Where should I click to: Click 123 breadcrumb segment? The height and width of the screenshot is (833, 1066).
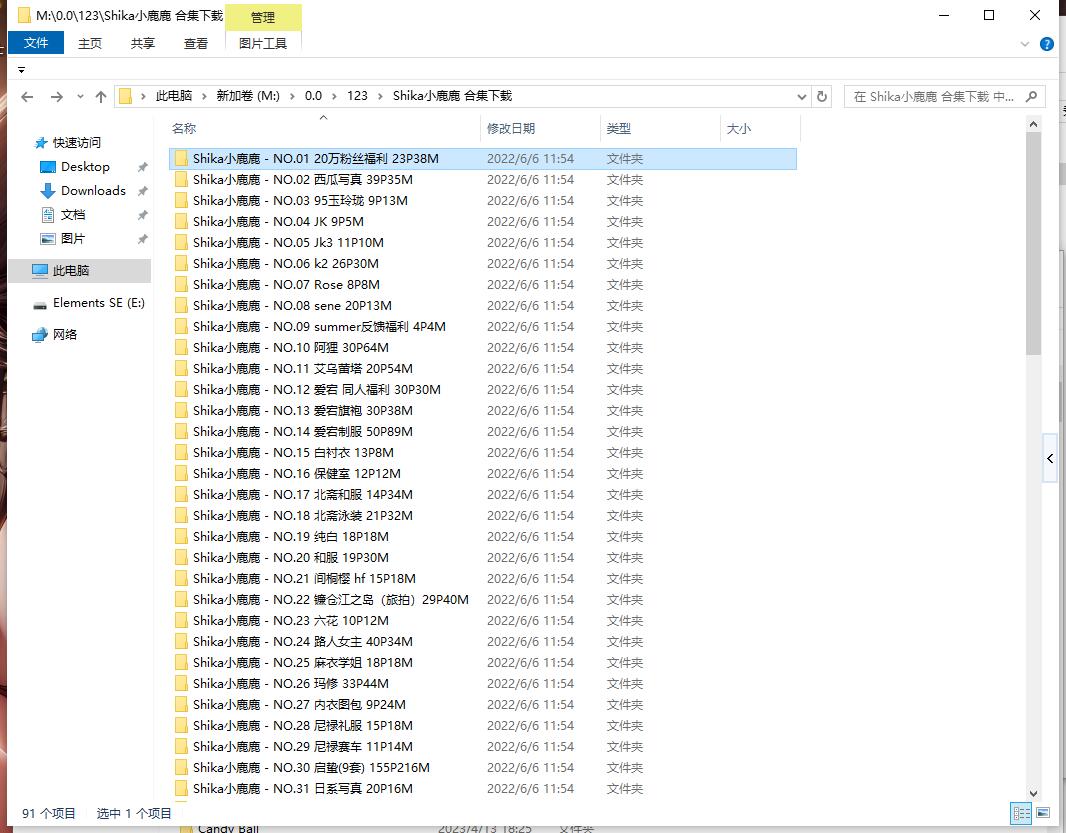pos(357,96)
